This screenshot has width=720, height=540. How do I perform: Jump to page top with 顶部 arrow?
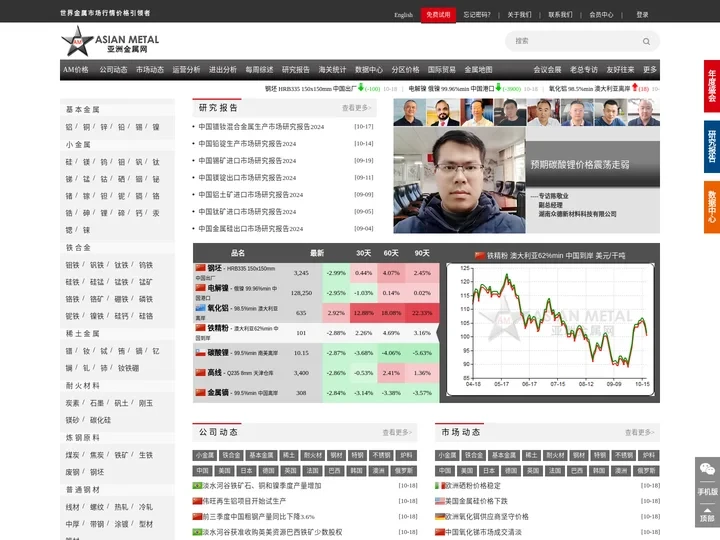tap(707, 514)
